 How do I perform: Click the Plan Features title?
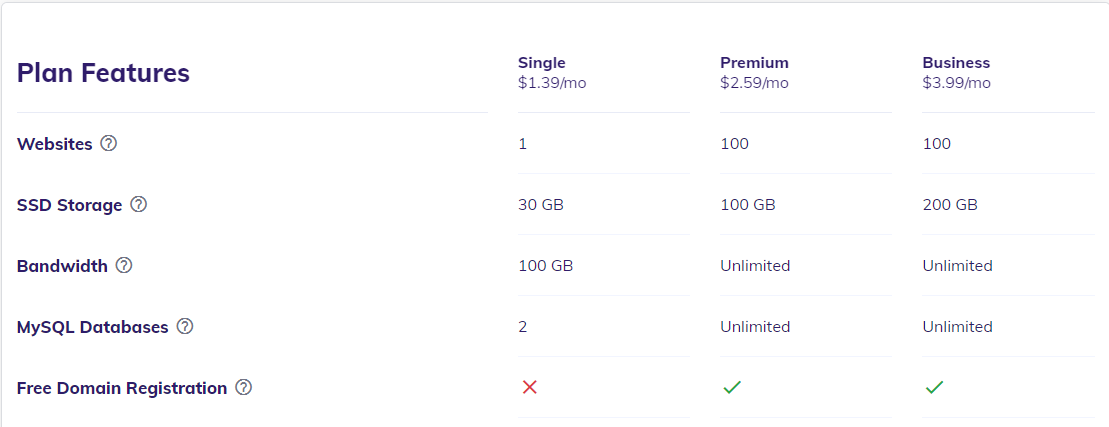tap(103, 73)
